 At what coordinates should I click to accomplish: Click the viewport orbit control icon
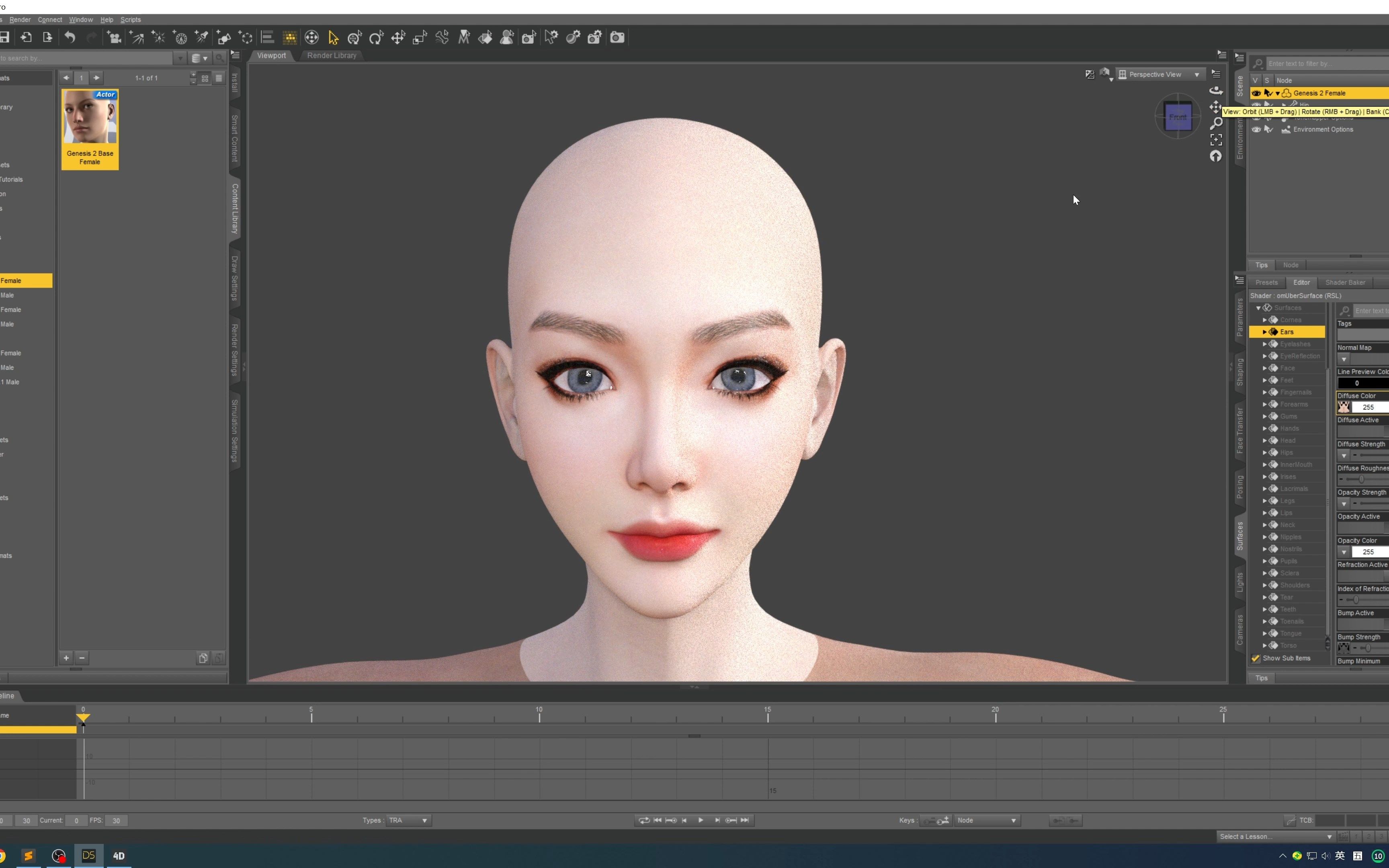[1216, 90]
